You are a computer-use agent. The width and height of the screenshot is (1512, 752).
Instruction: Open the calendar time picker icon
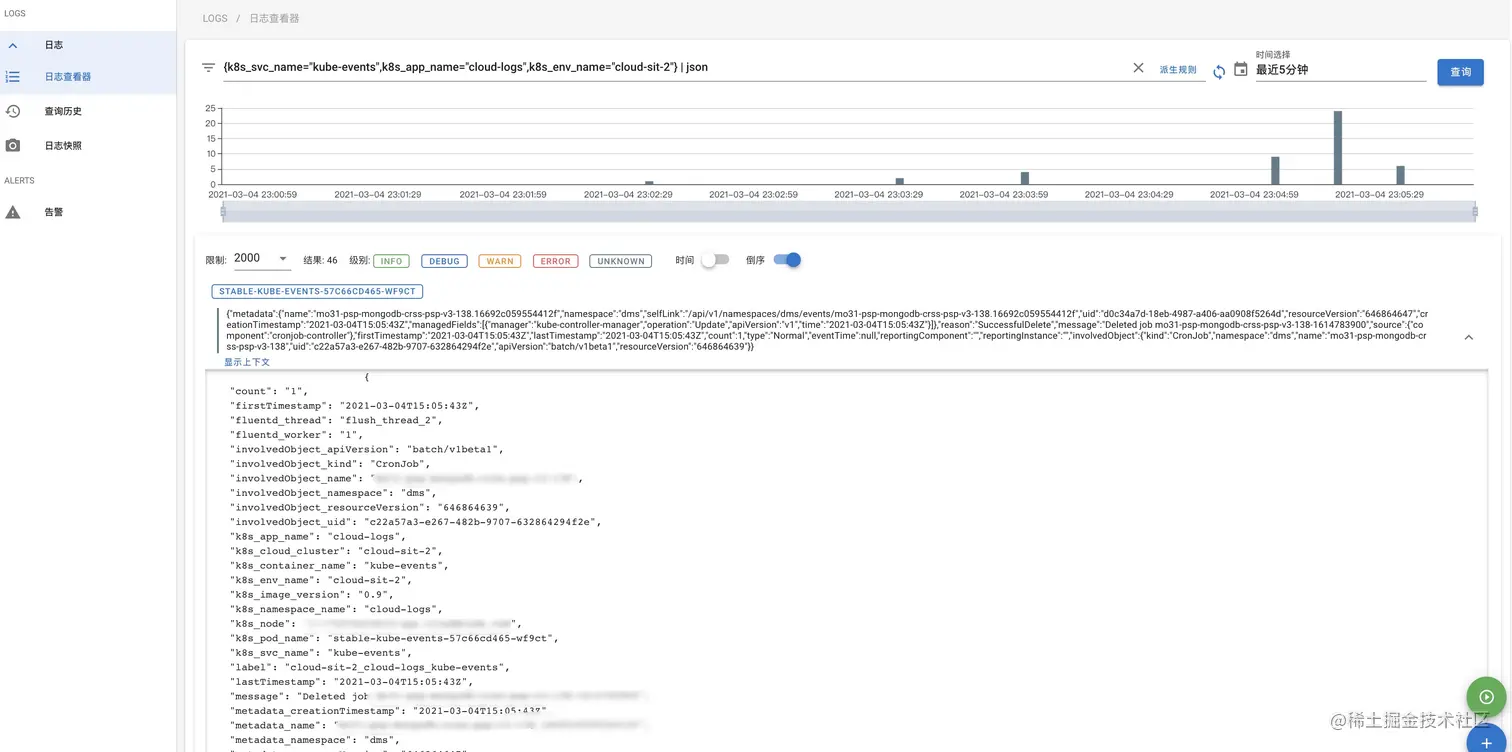[x=1241, y=70]
